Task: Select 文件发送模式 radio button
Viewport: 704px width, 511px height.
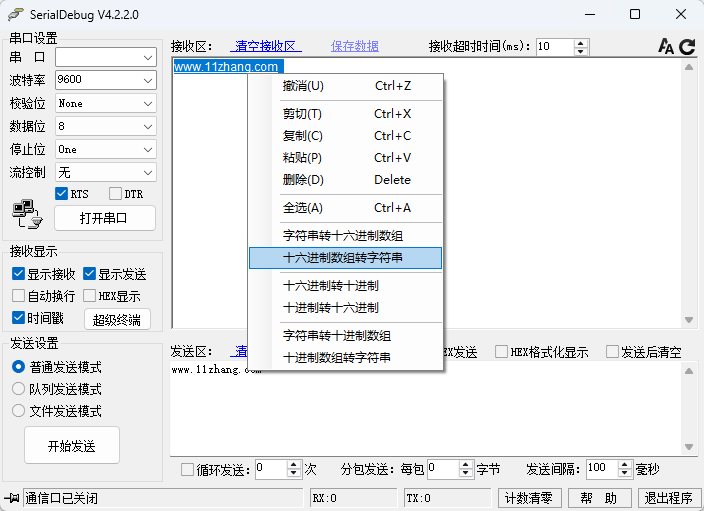Action: (18, 410)
